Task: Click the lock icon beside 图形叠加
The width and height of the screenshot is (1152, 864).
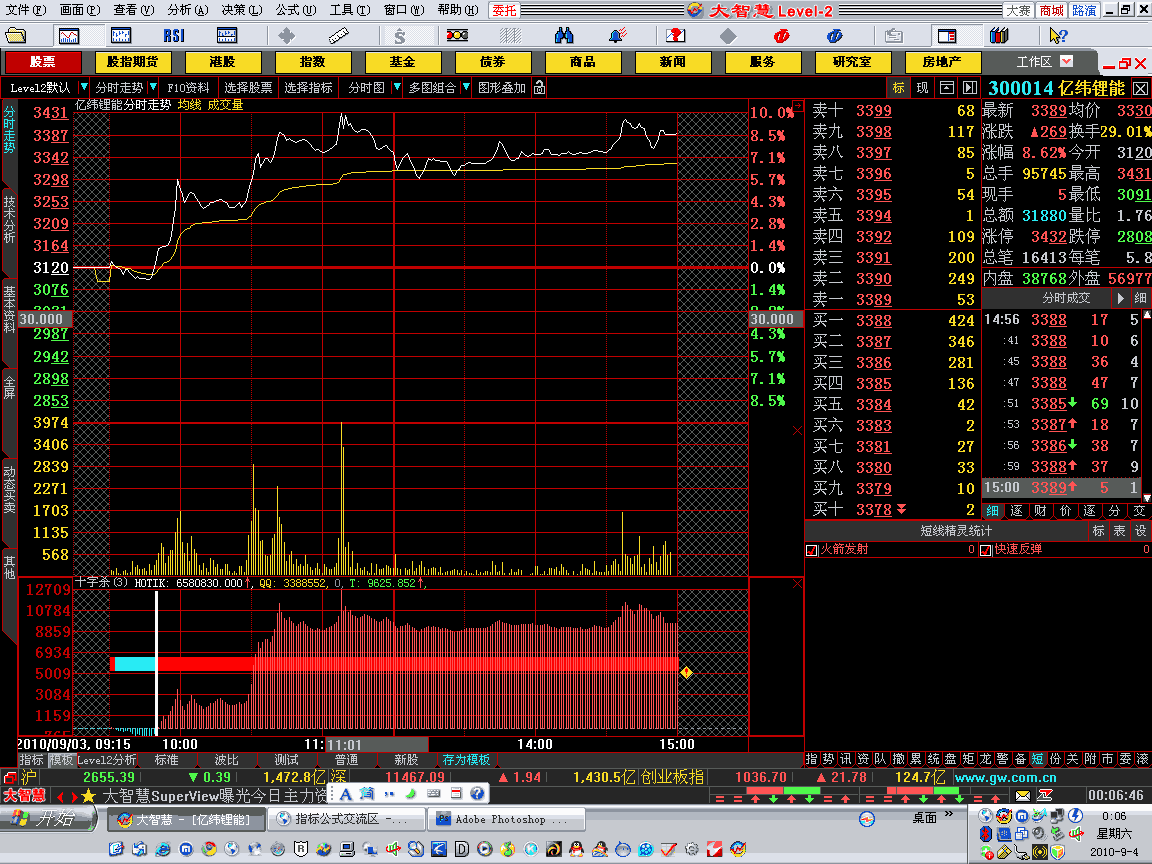Action: pyautogui.click(x=539, y=87)
